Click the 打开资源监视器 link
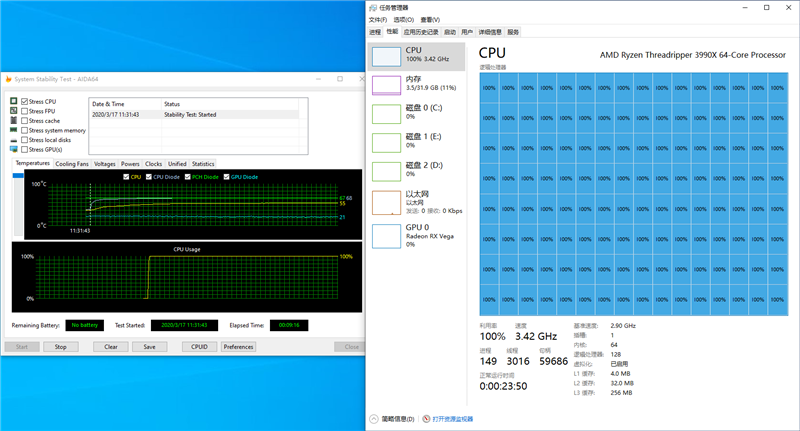 (x=453, y=419)
